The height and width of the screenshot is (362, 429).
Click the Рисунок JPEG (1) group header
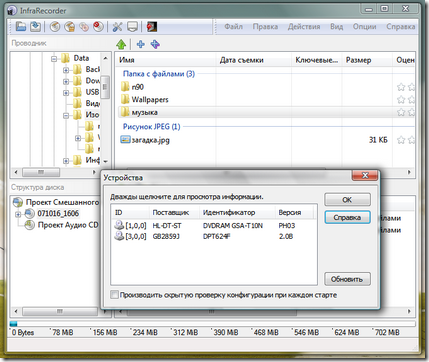[151, 127]
